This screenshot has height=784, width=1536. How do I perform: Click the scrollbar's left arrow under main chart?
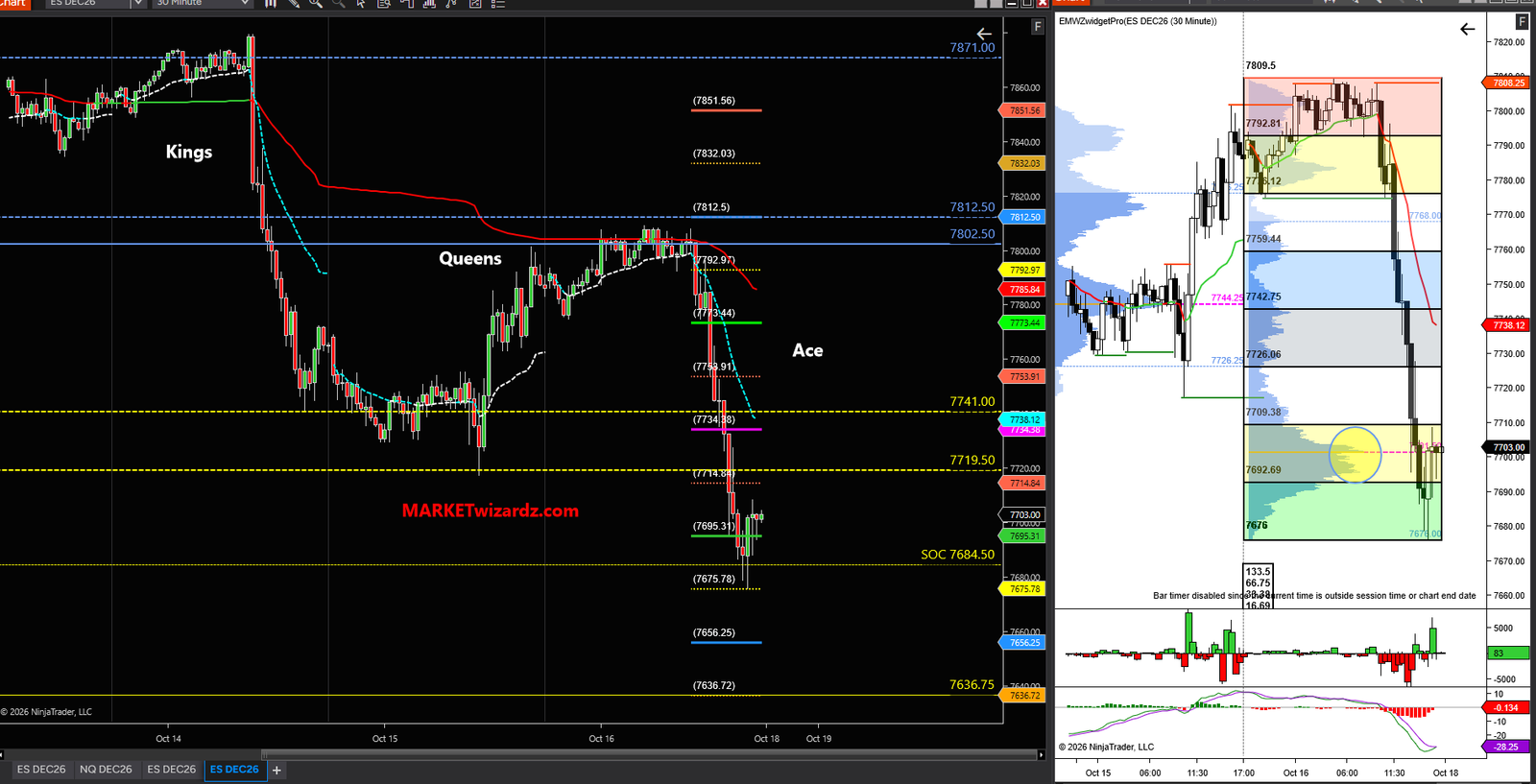coord(3,755)
